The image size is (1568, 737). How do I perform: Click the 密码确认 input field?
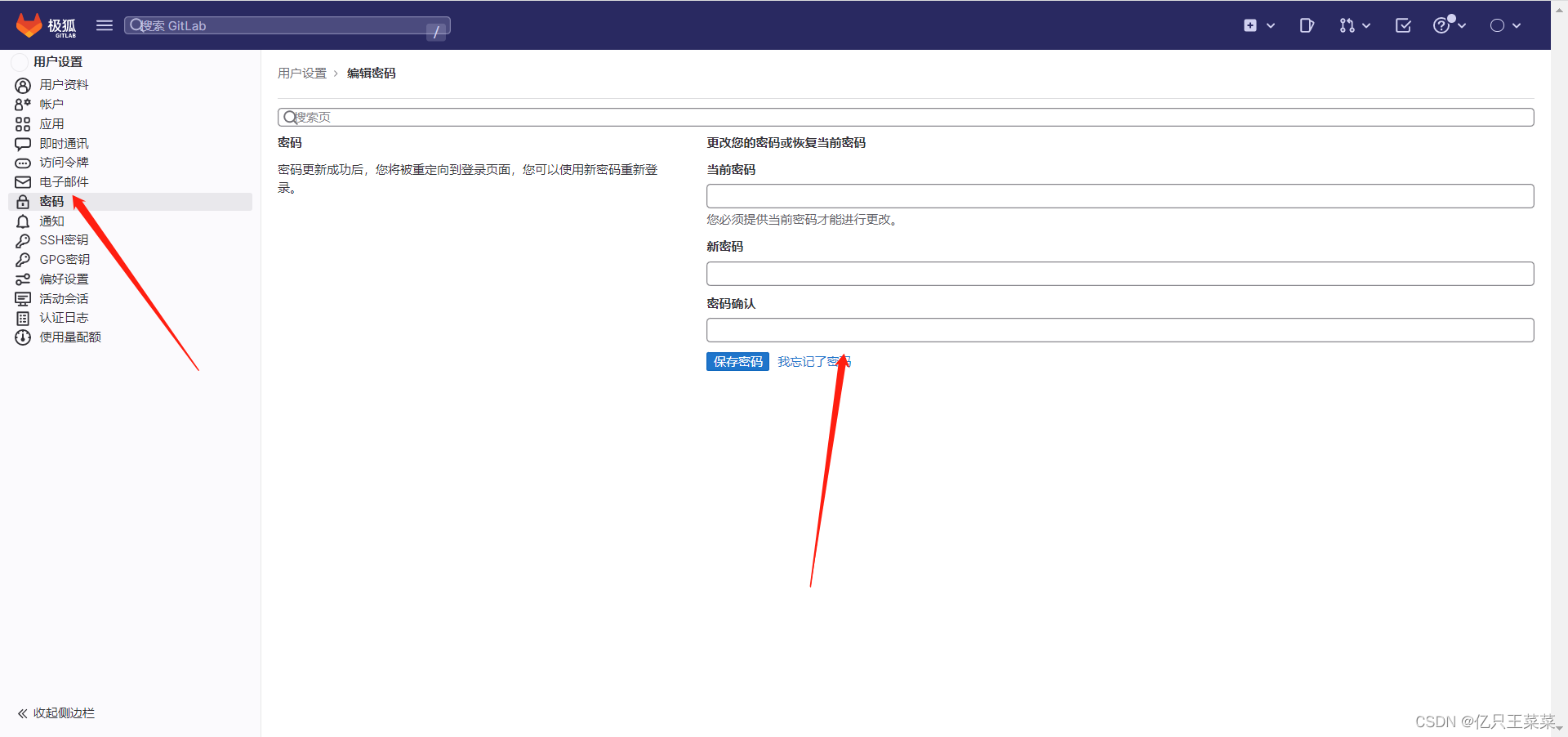click(1120, 330)
